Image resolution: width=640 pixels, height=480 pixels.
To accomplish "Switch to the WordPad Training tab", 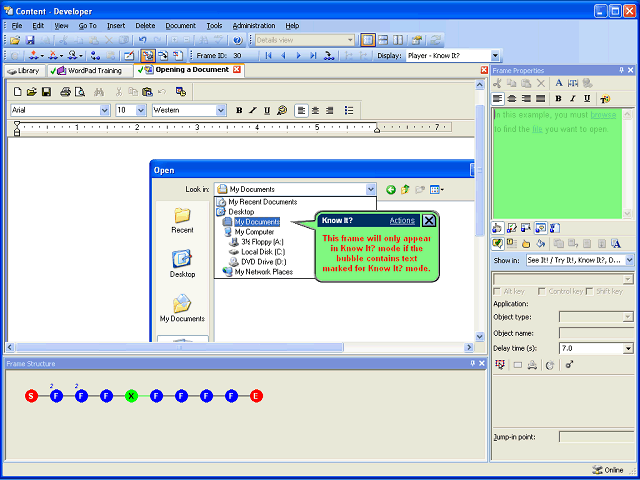I will (x=89, y=71).
